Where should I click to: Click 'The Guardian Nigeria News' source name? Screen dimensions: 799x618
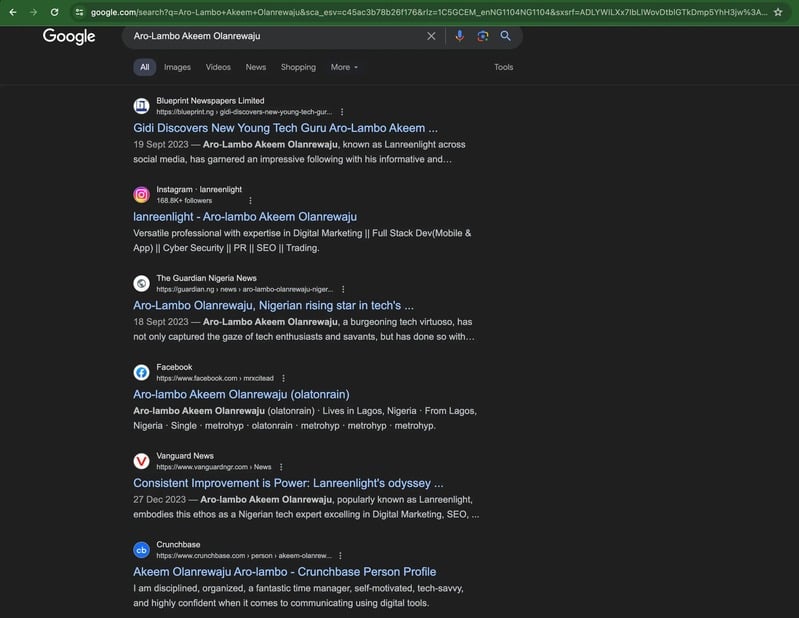coord(206,278)
